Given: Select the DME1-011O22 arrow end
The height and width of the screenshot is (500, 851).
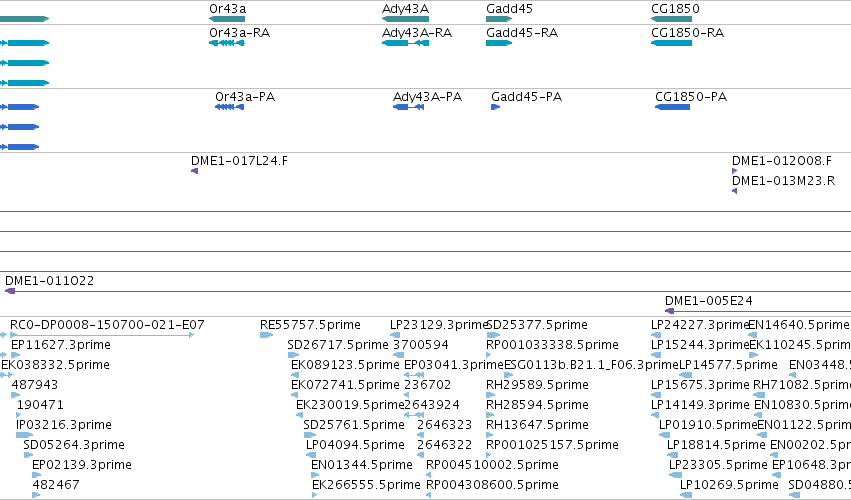Looking at the screenshot, I should [10, 291].
